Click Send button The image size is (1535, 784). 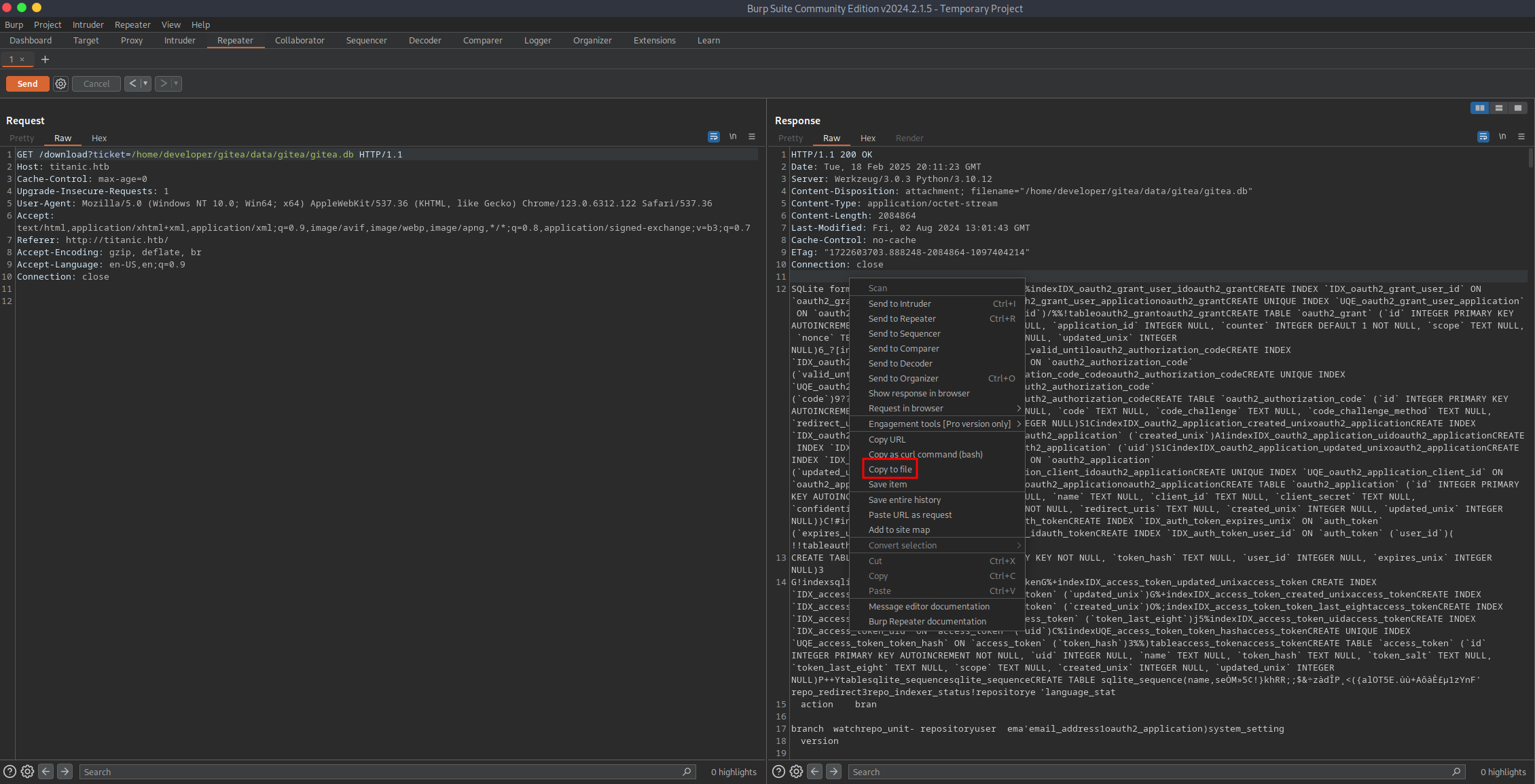(28, 83)
